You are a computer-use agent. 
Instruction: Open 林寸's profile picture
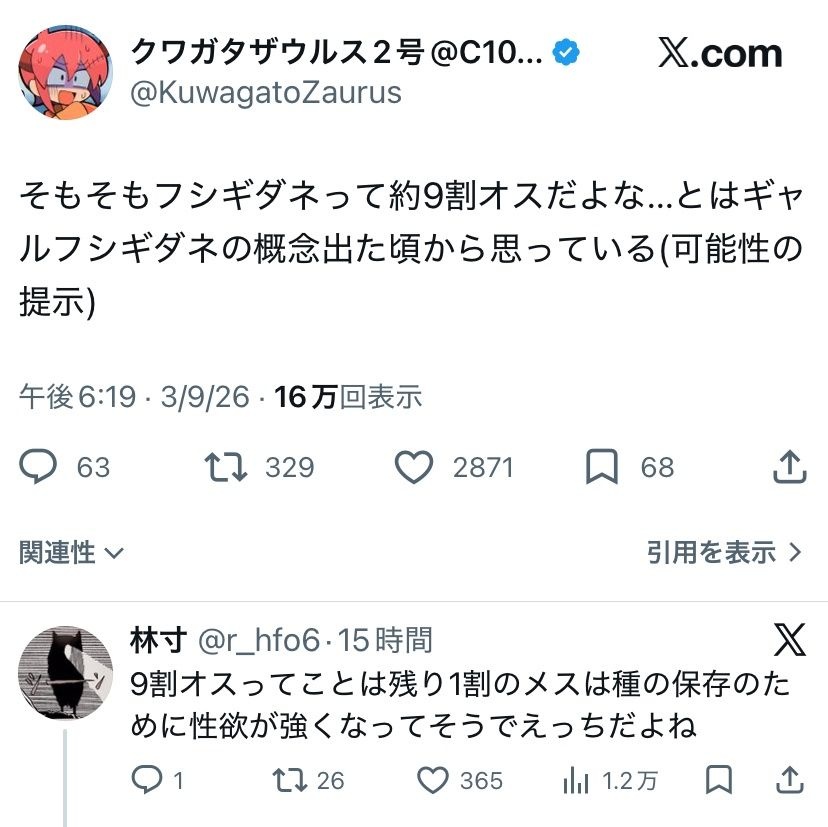tap(67, 673)
